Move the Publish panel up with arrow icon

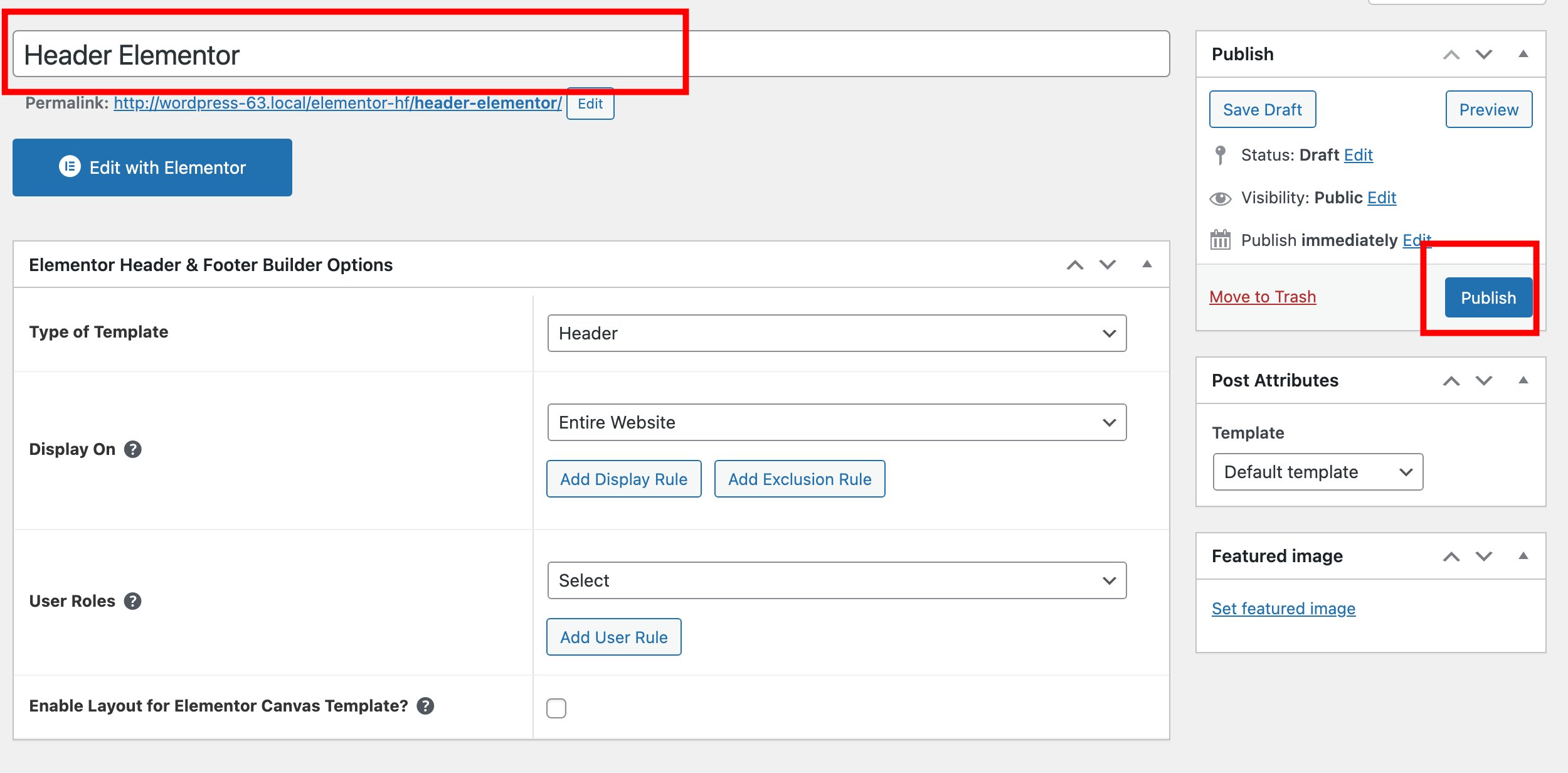pyautogui.click(x=1451, y=54)
